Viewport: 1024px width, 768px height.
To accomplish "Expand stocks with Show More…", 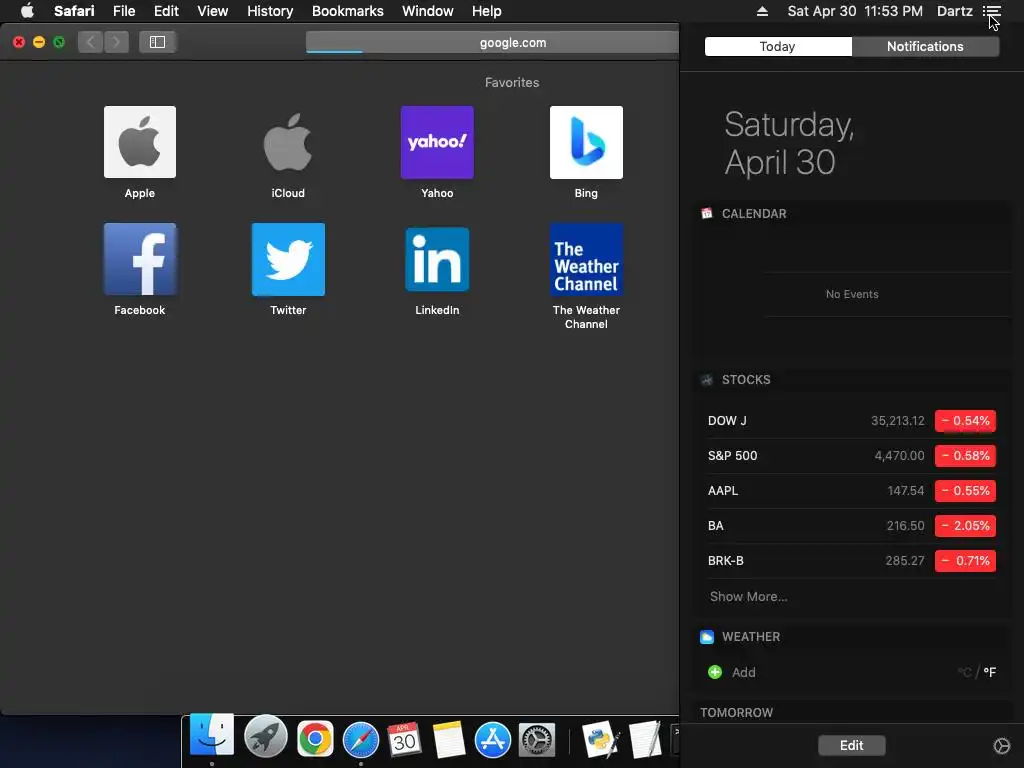I will click(x=748, y=596).
